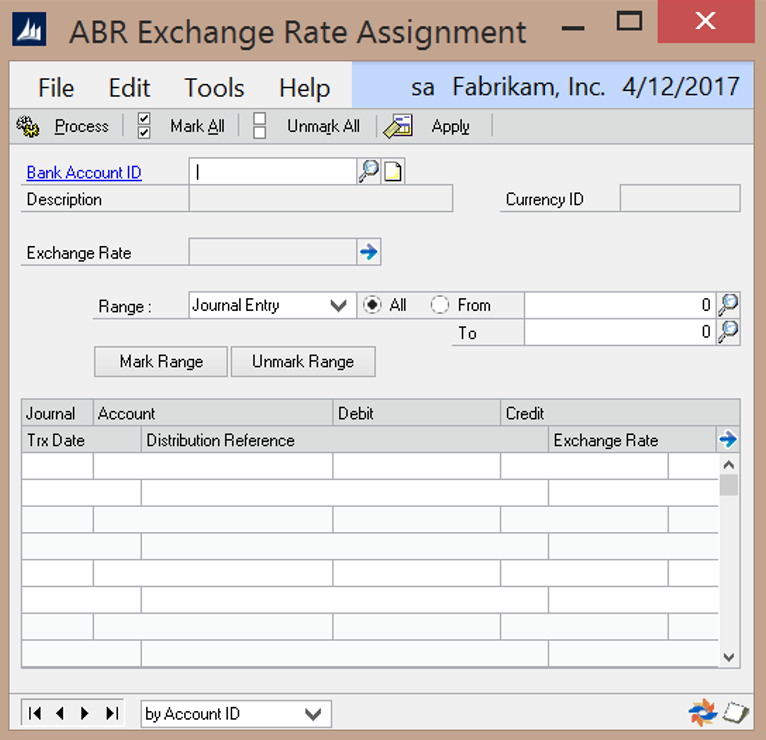Go to the first record navigation button
Image resolution: width=766 pixels, height=740 pixels.
[36, 713]
